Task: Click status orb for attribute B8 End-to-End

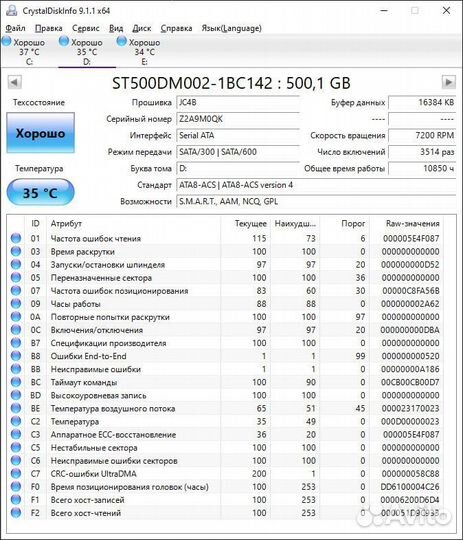Action: (x=16, y=356)
